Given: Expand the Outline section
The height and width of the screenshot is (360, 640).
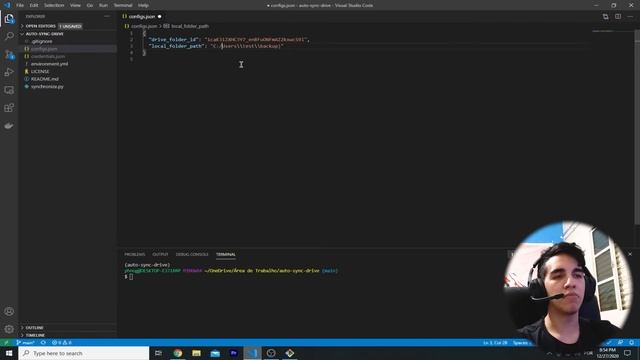Looking at the screenshot, I should pos(34,328).
